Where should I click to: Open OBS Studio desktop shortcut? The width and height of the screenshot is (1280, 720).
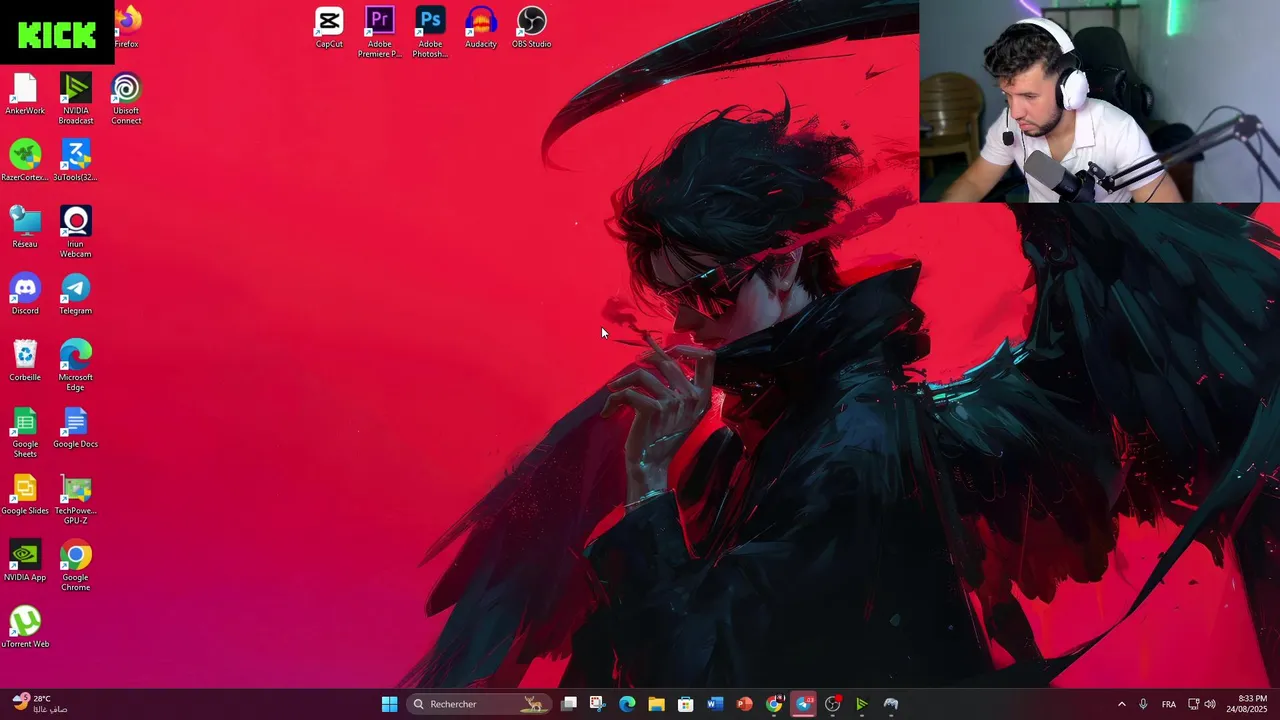click(532, 27)
